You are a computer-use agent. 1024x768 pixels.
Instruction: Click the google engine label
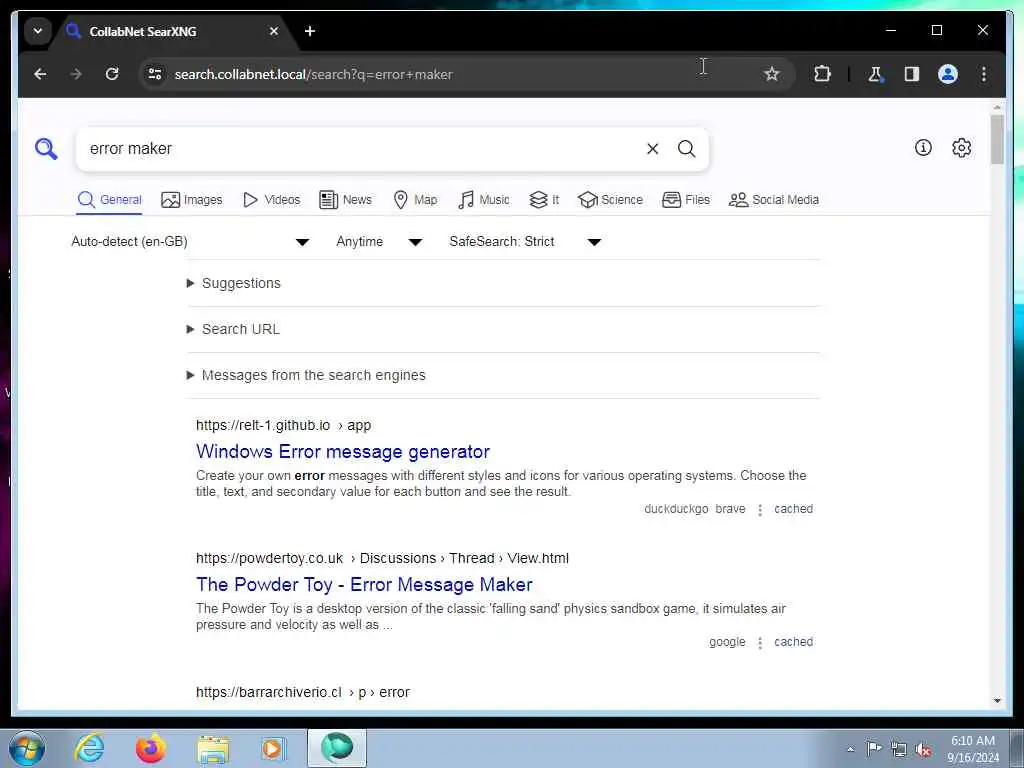[x=727, y=643]
